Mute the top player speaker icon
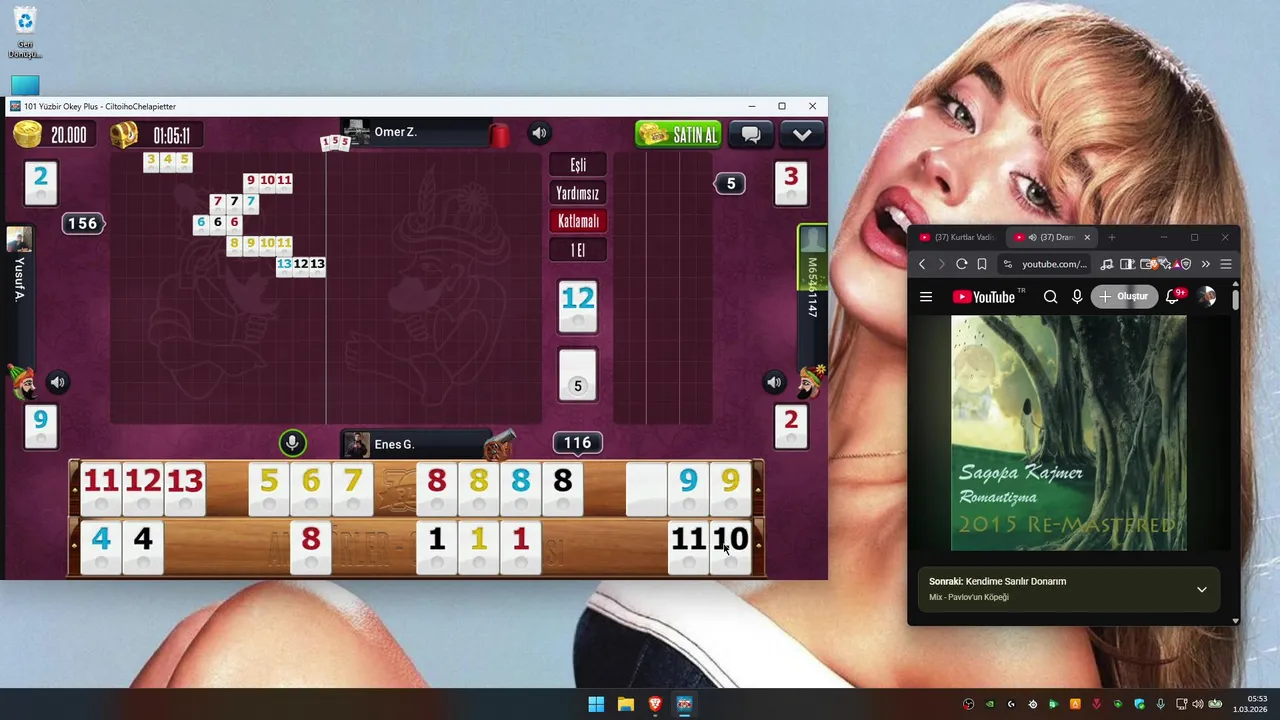The height and width of the screenshot is (720, 1280). [539, 133]
